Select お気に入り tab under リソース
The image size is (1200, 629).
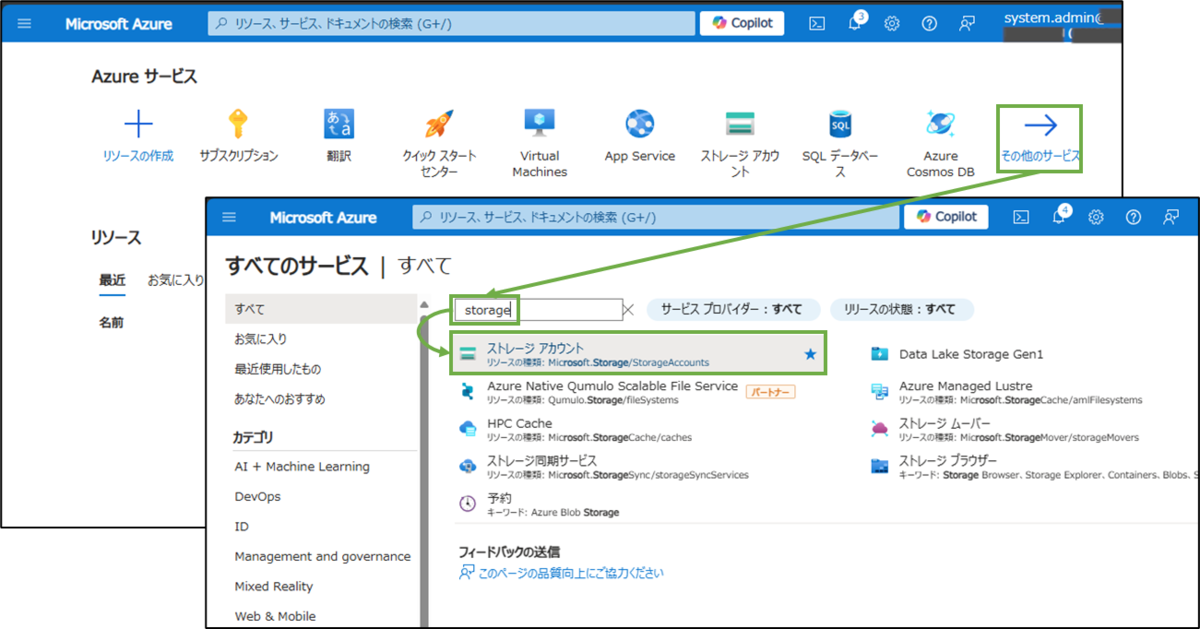(176, 280)
